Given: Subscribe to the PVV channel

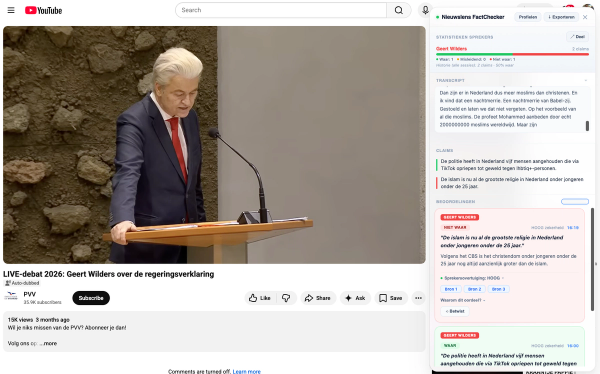Looking at the screenshot, I should coord(91,298).
